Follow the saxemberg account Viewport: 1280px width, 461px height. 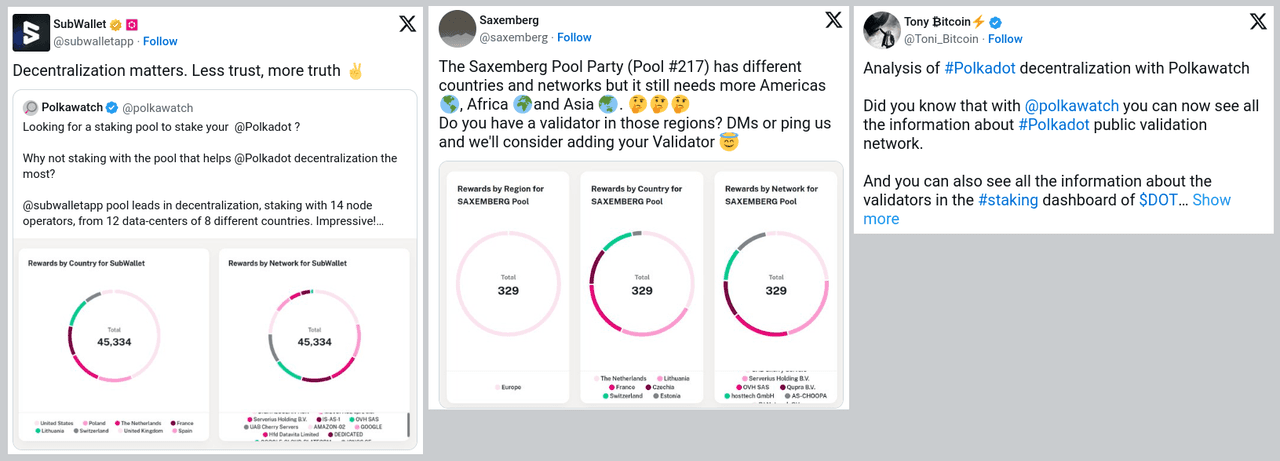574,37
